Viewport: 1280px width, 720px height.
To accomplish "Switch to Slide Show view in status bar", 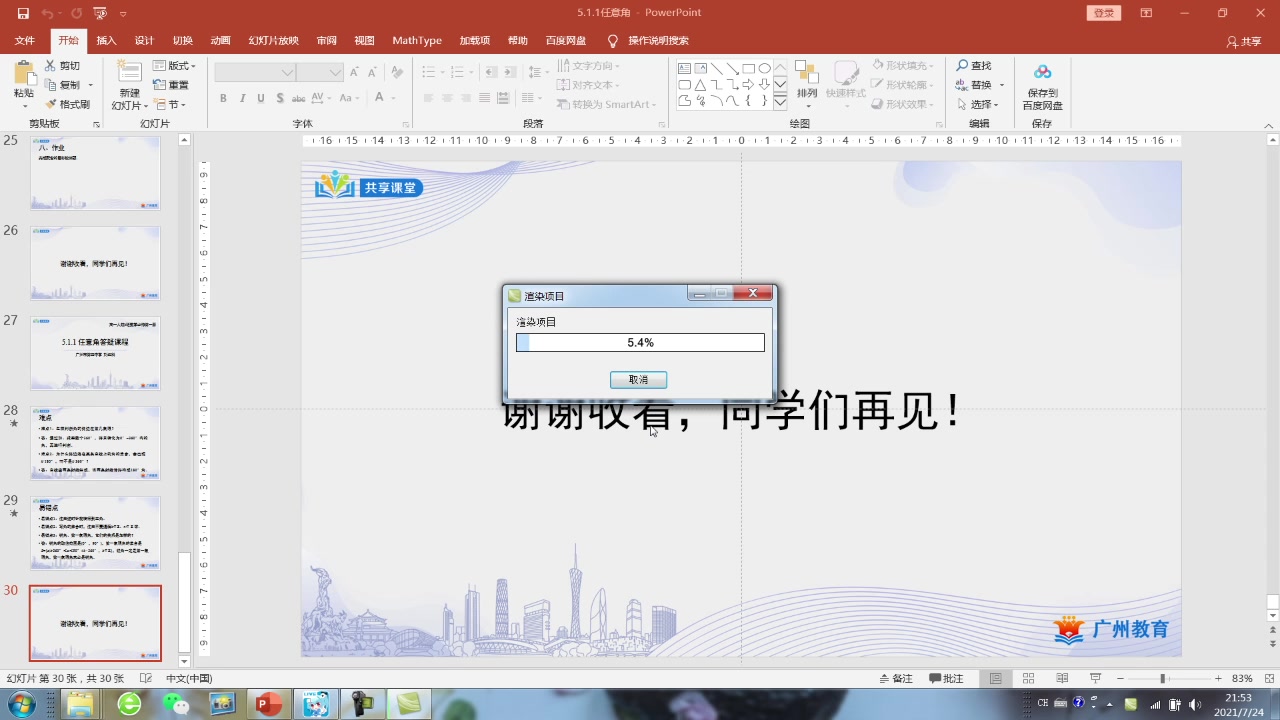I will pyautogui.click(x=1096, y=677).
